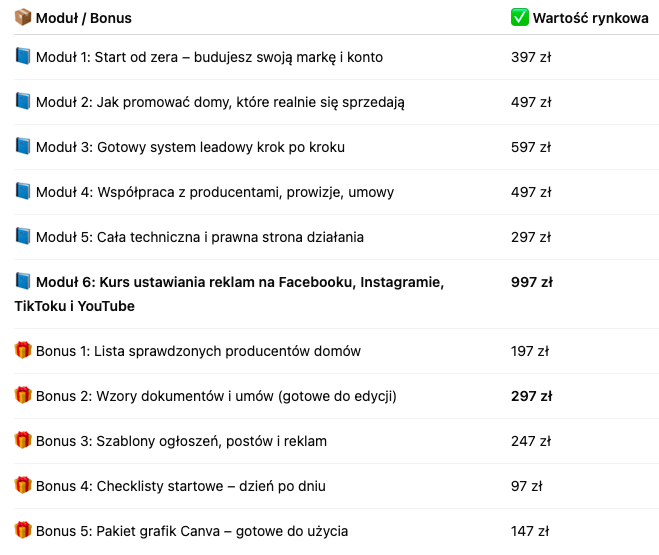
Task: Click the green checkmark next to Wartość rynkowa
Action: [x=520, y=18]
